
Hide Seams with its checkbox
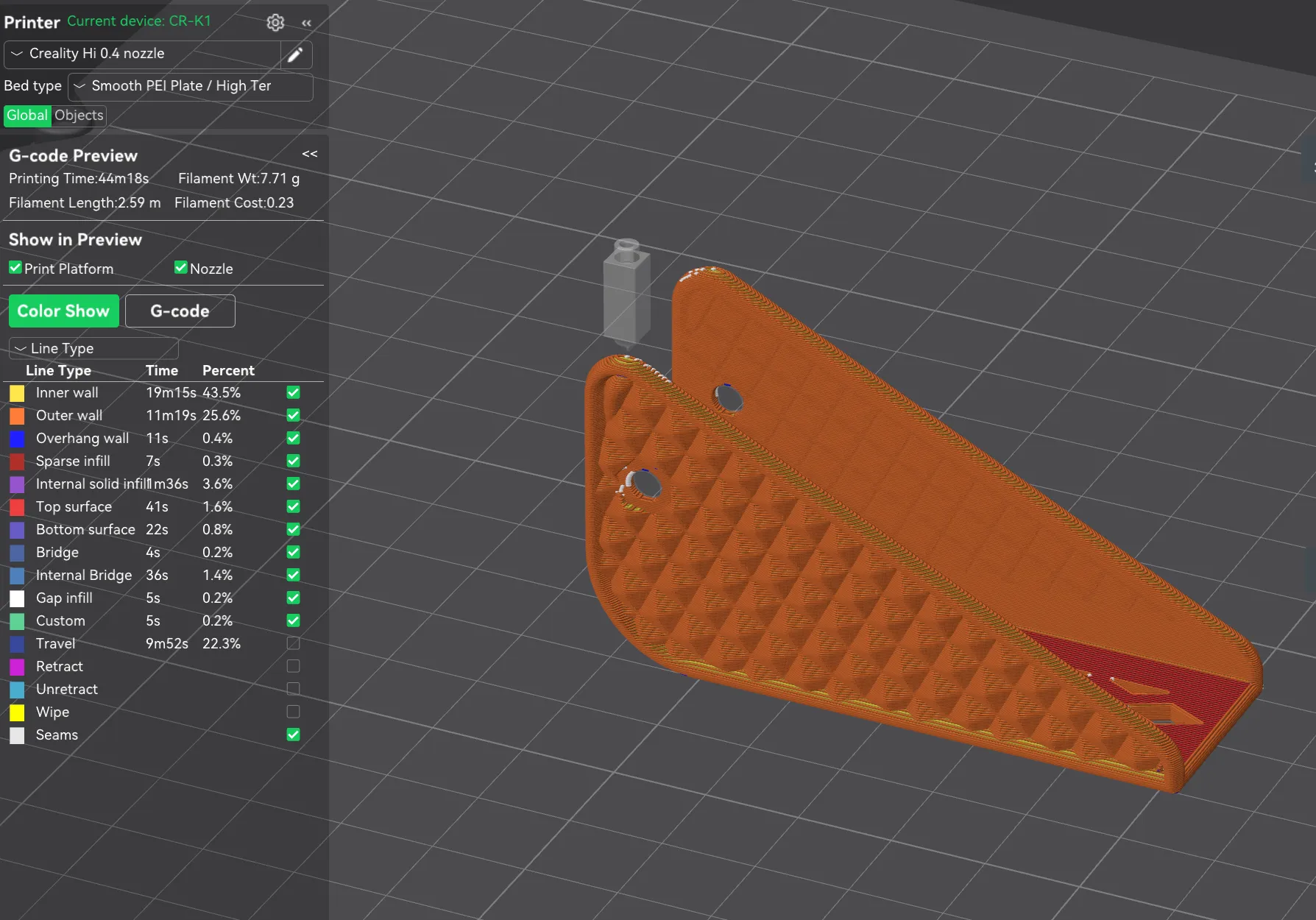click(293, 735)
